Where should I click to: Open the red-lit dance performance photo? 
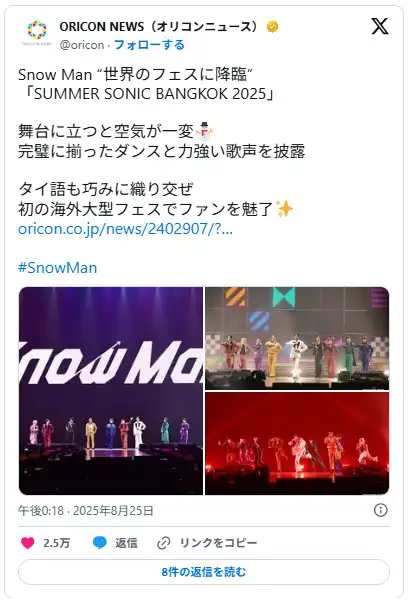point(297,443)
